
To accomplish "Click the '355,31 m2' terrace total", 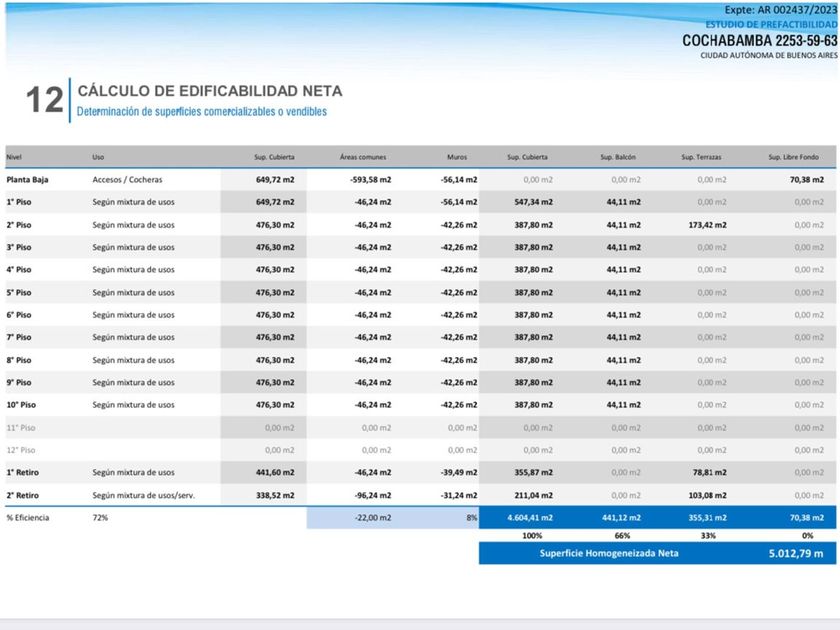I will point(707,518).
